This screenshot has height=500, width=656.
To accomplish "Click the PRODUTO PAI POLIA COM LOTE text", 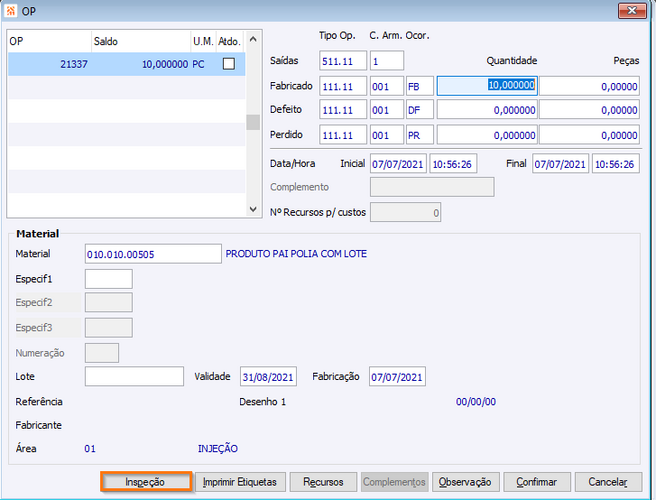I will pyautogui.click(x=296, y=254).
